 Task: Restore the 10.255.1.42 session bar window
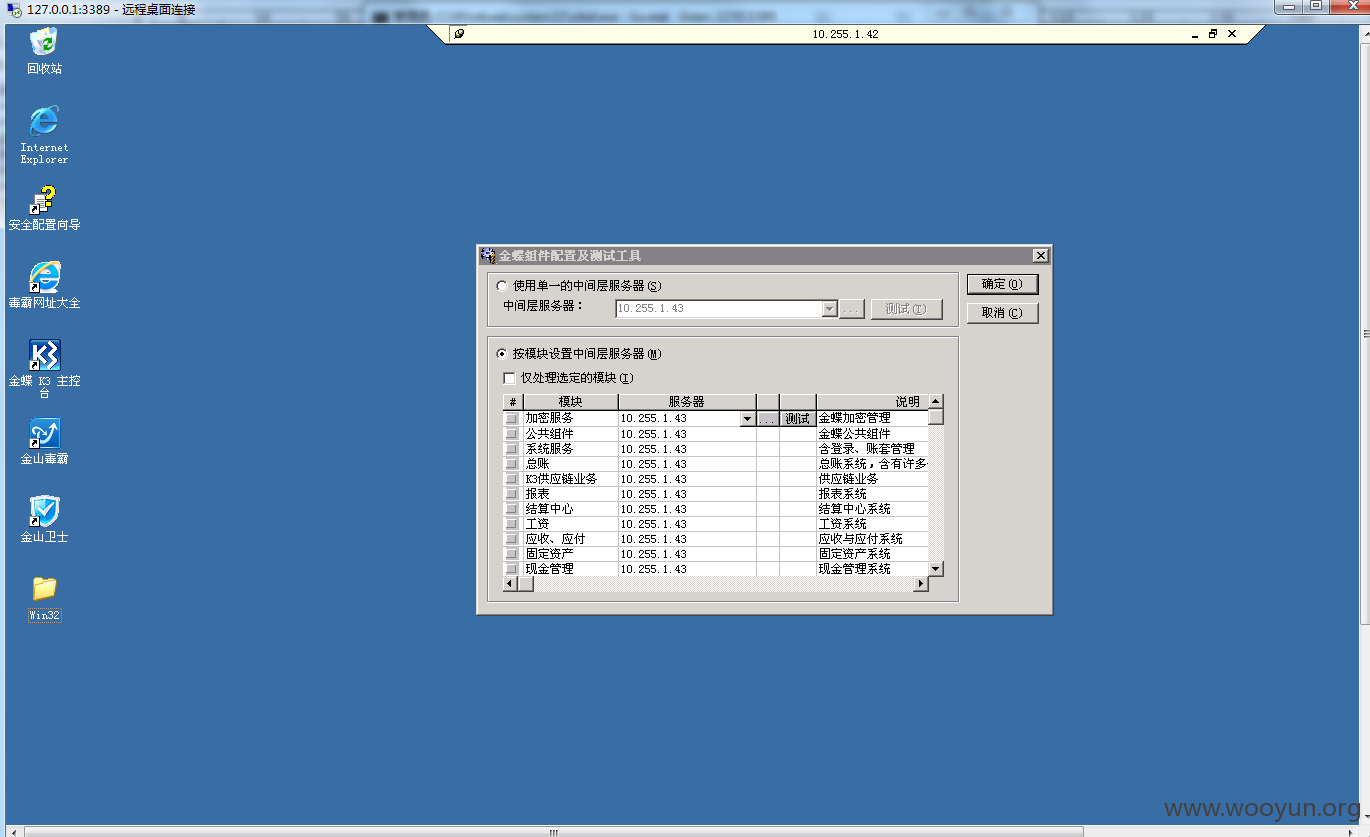1213,34
